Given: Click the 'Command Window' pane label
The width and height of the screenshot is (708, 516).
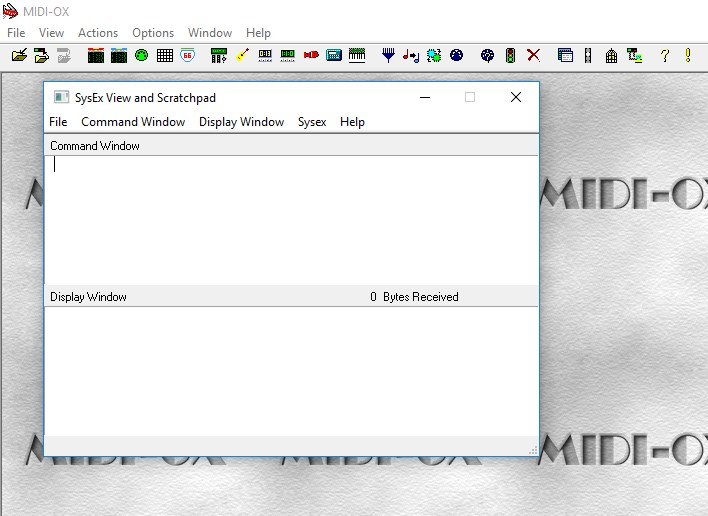Looking at the screenshot, I should pos(95,146).
